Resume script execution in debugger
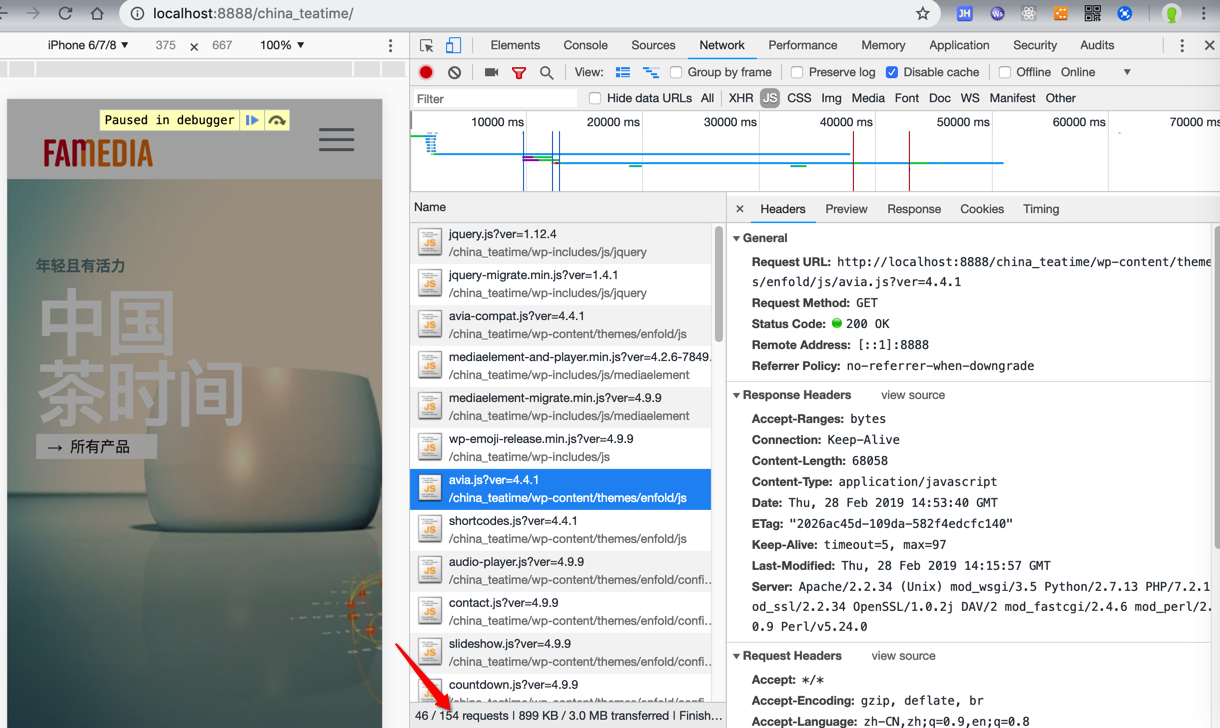The width and height of the screenshot is (1220, 728). [252, 120]
